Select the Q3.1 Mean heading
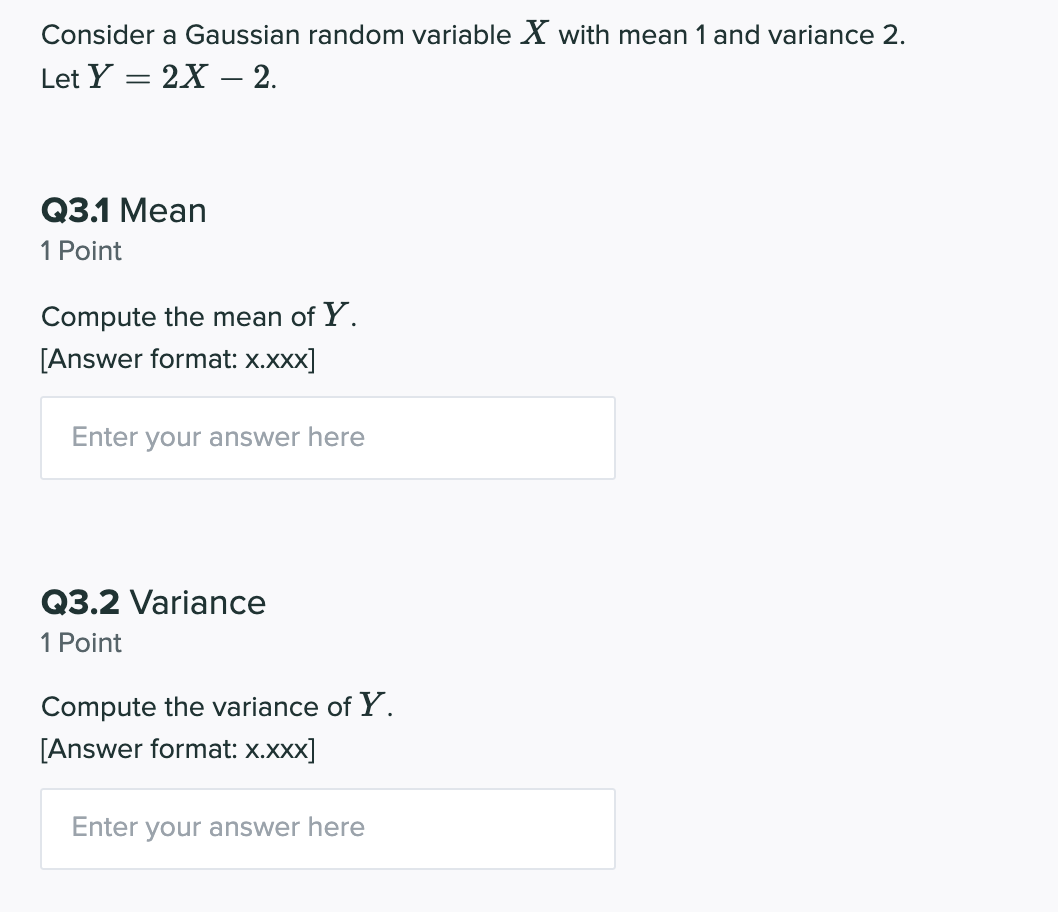Viewport: 1058px width, 912px height. coord(123,210)
